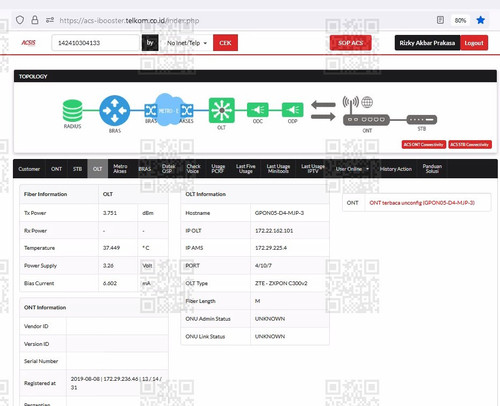Open the Dutak QSP tab
Image resolution: width=500 pixels, height=406 pixels.
tap(168, 169)
